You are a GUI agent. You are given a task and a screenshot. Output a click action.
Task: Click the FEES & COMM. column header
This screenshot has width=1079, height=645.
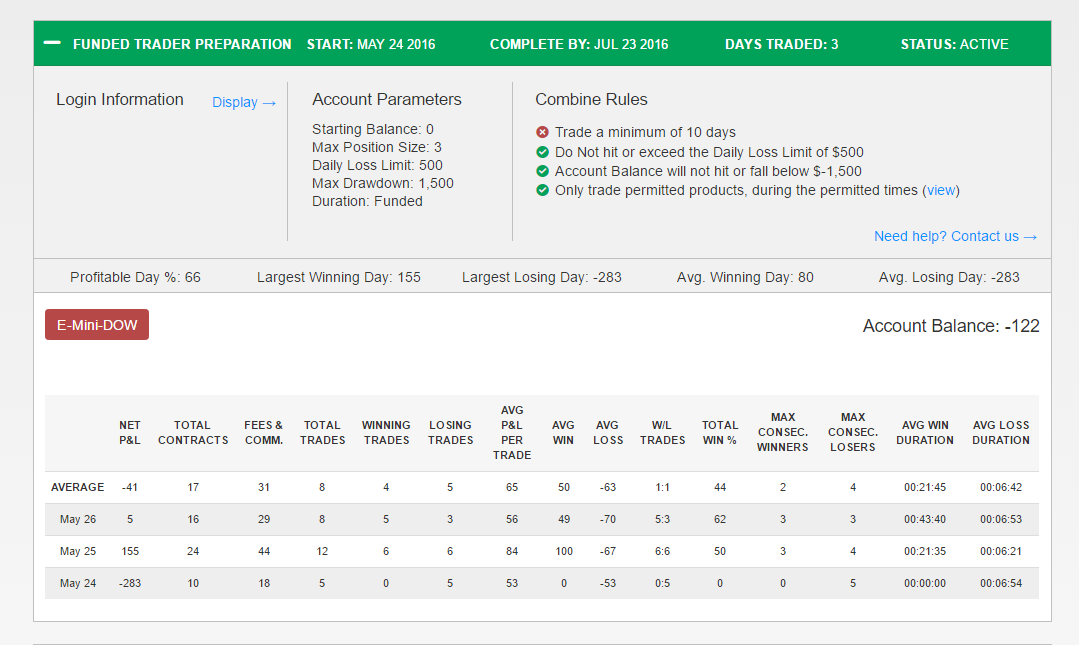(264, 432)
